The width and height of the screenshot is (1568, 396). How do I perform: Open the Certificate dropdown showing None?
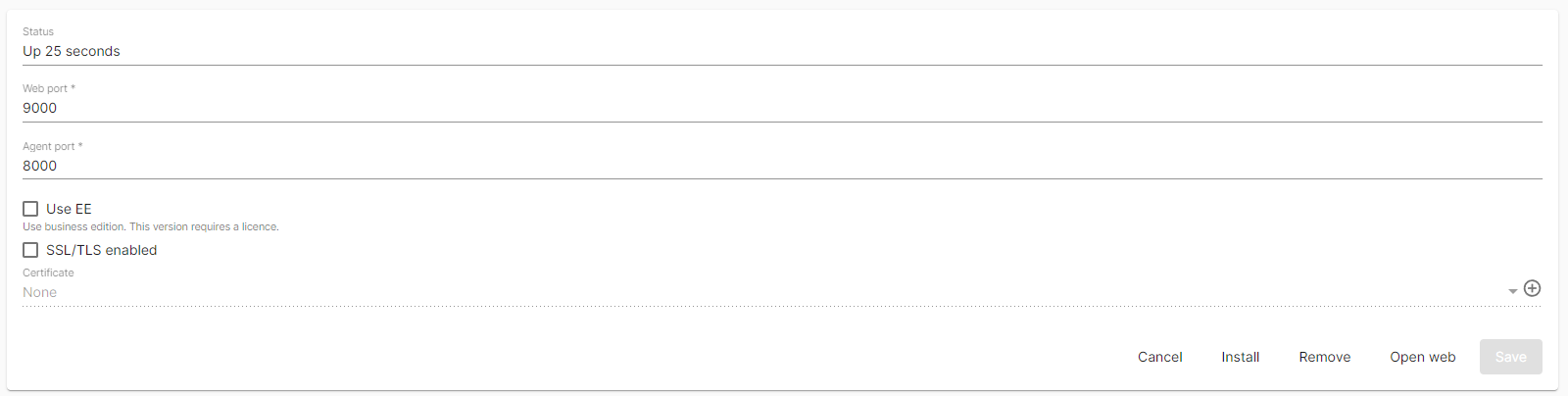click(686, 292)
